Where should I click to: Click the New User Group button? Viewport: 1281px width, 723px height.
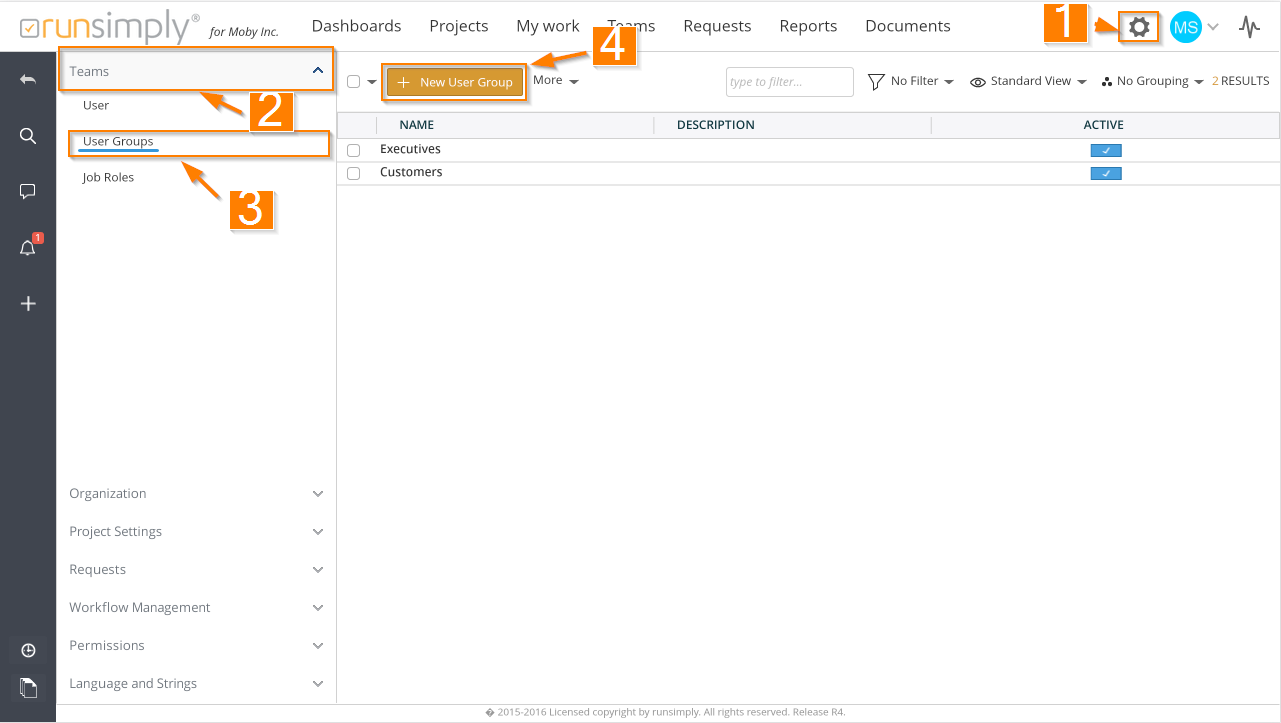(455, 82)
